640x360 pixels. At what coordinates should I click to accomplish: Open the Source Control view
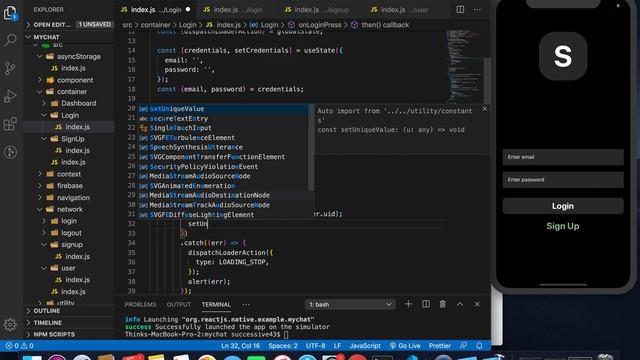point(10,68)
